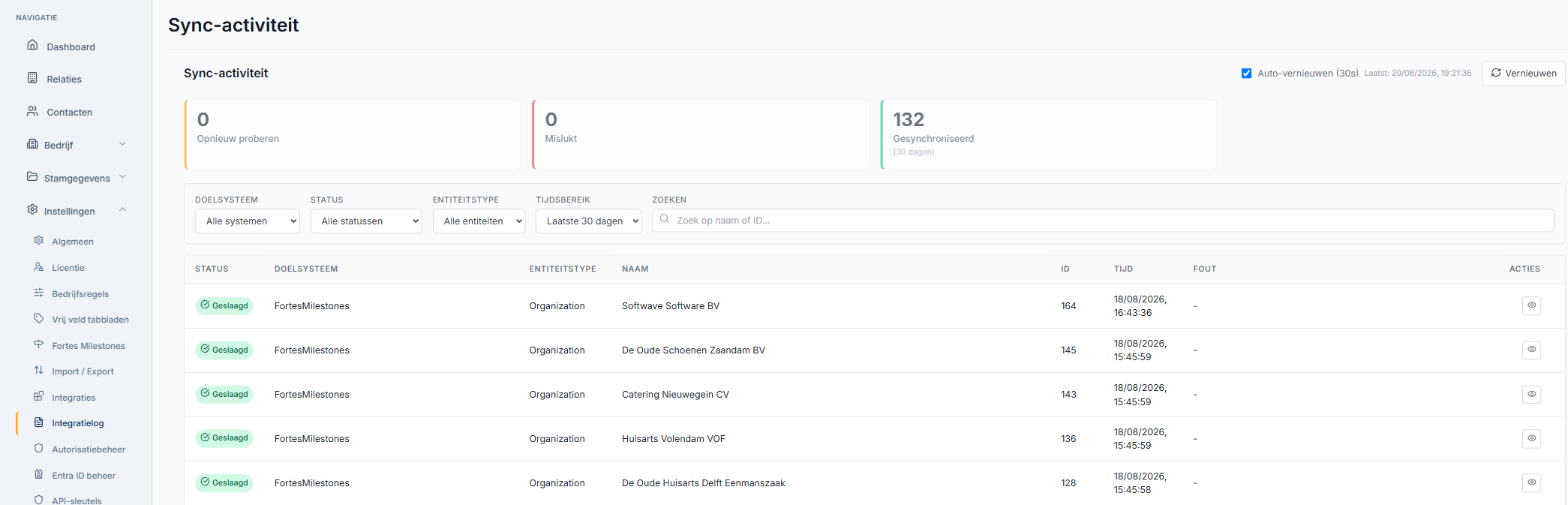This screenshot has width=1568, height=505.
Task: Click the Algemeen settings cog icon
Action: coord(39,241)
